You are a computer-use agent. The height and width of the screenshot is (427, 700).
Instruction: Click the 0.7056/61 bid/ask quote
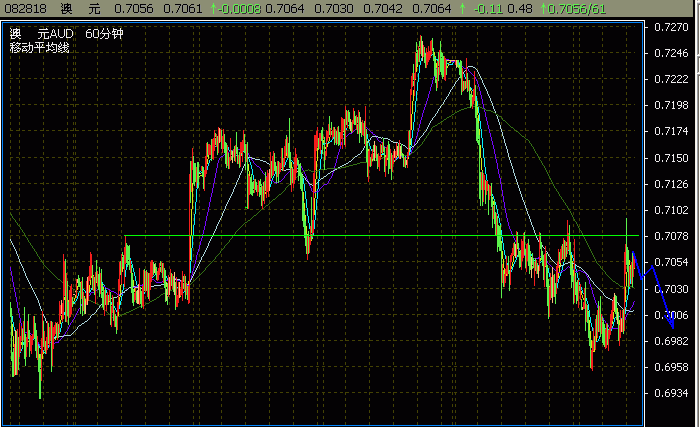tap(577, 8)
